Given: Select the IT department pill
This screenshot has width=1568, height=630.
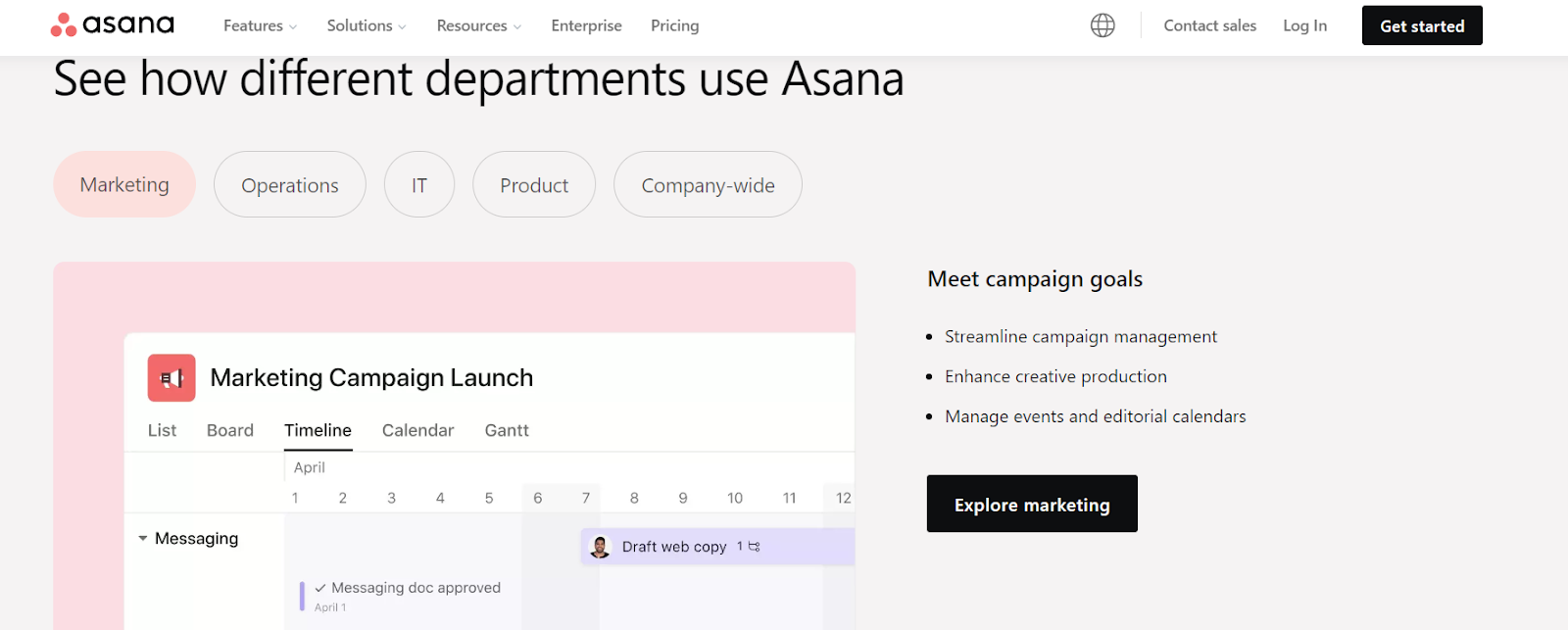Looking at the screenshot, I should click(419, 184).
